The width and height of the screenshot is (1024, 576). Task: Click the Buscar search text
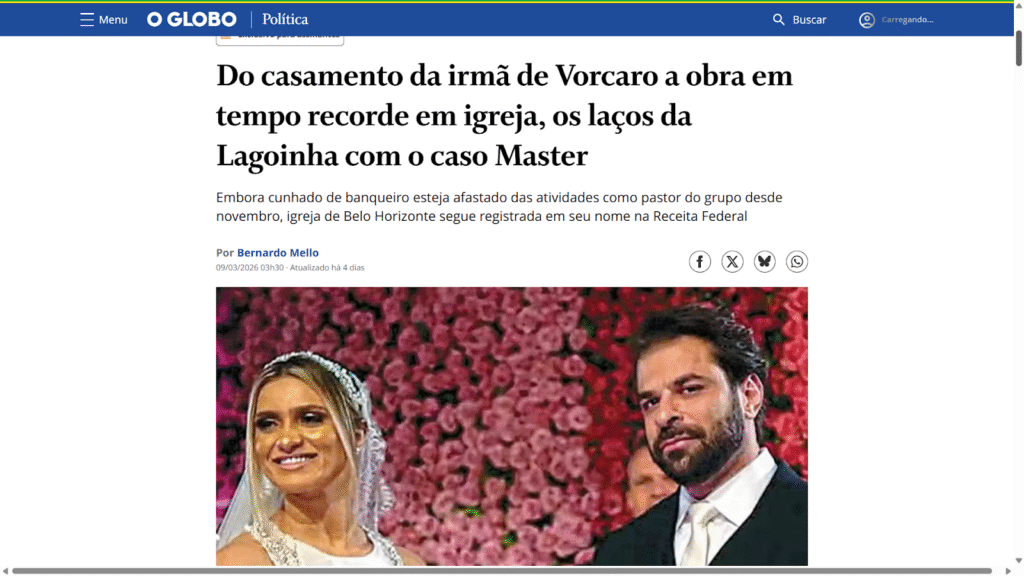(x=809, y=20)
